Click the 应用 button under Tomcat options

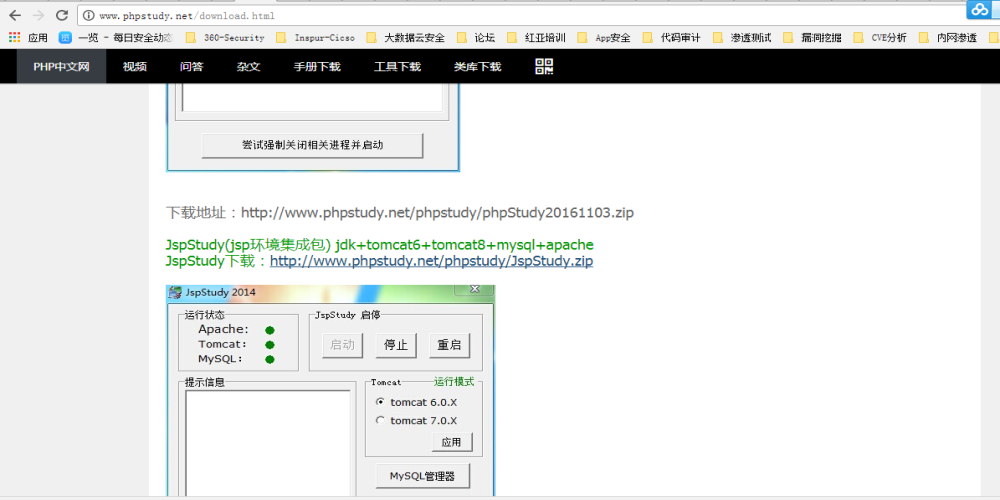(x=452, y=442)
